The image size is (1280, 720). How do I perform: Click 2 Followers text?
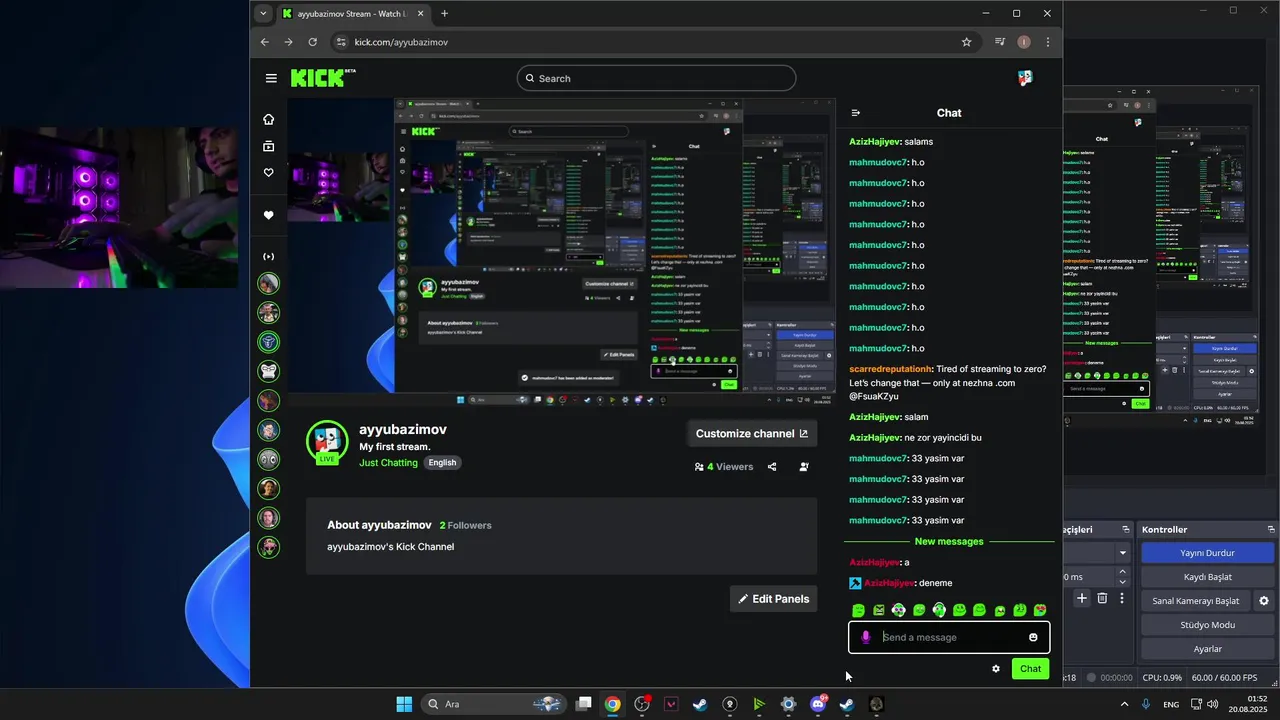[465, 525]
